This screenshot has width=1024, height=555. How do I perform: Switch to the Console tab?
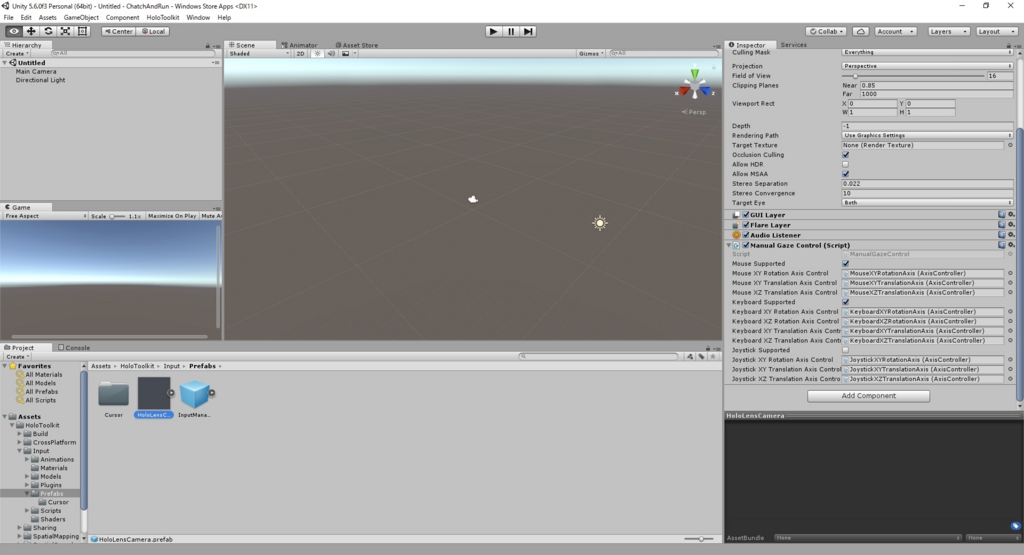click(x=74, y=347)
